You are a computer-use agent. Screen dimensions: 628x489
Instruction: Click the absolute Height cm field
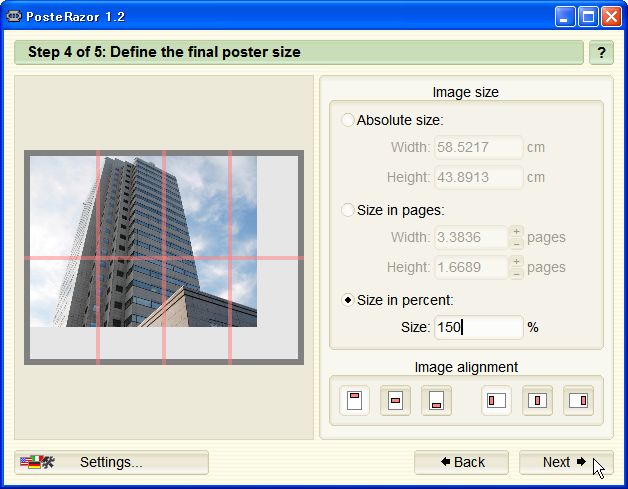479,177
